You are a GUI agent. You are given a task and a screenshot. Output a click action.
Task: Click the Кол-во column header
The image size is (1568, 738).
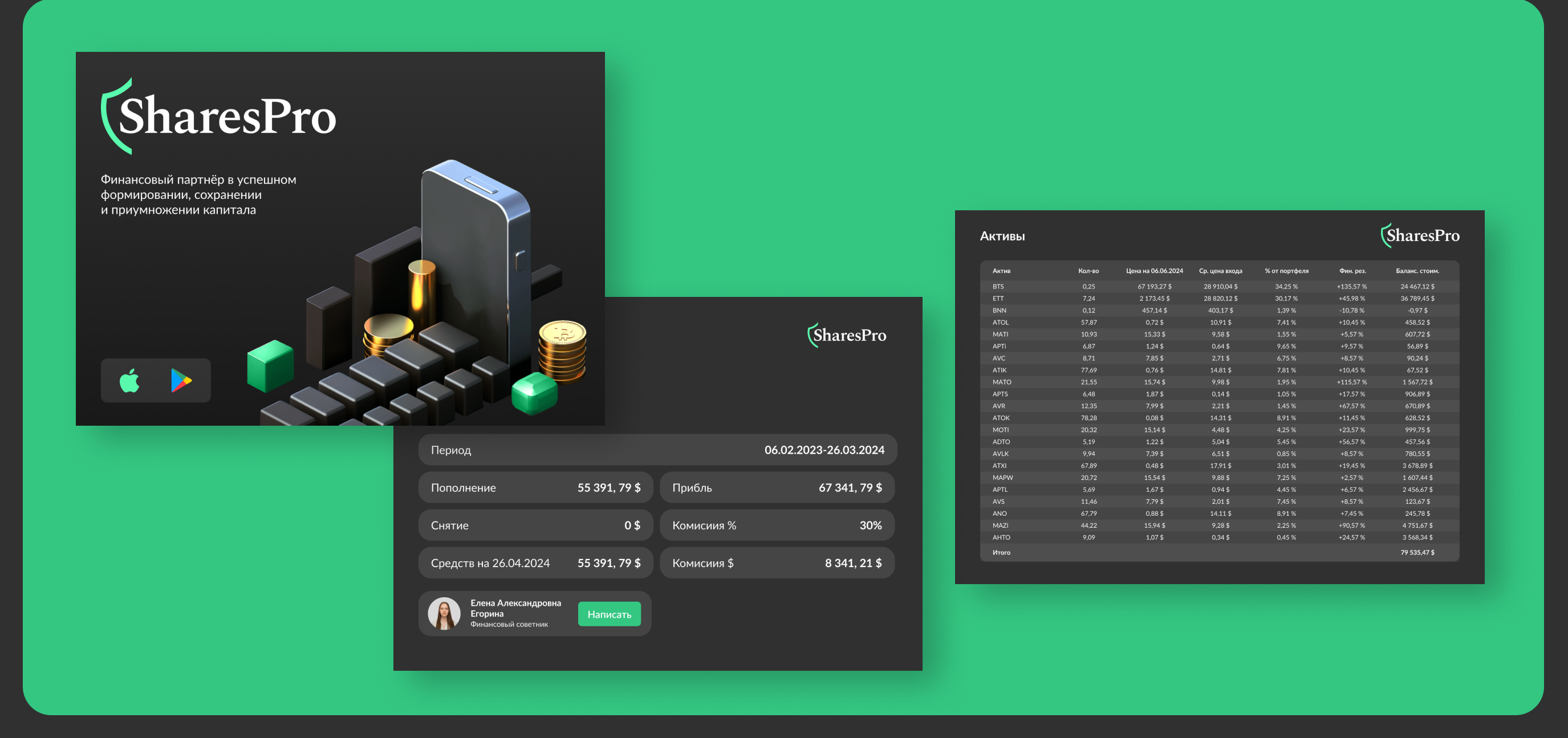point(1088,271)
